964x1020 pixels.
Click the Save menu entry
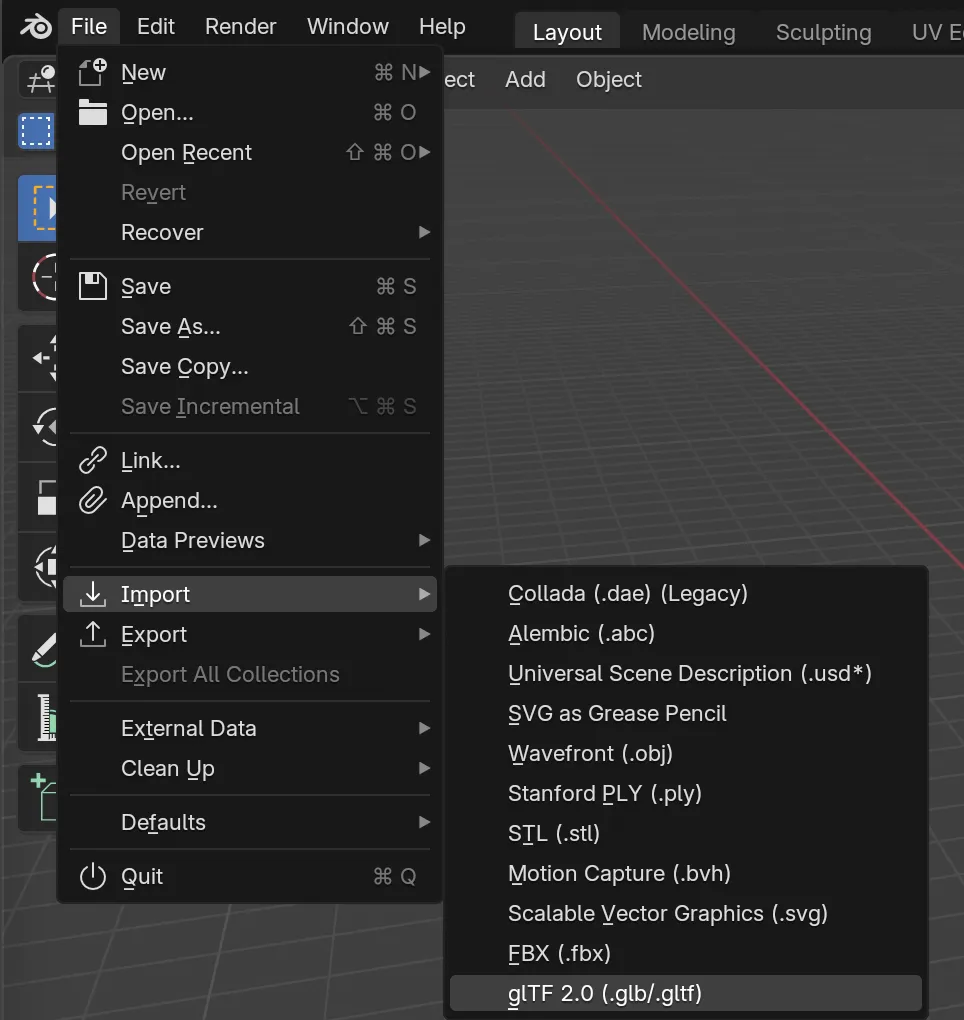pyautogui.click(x=250, y=286)
